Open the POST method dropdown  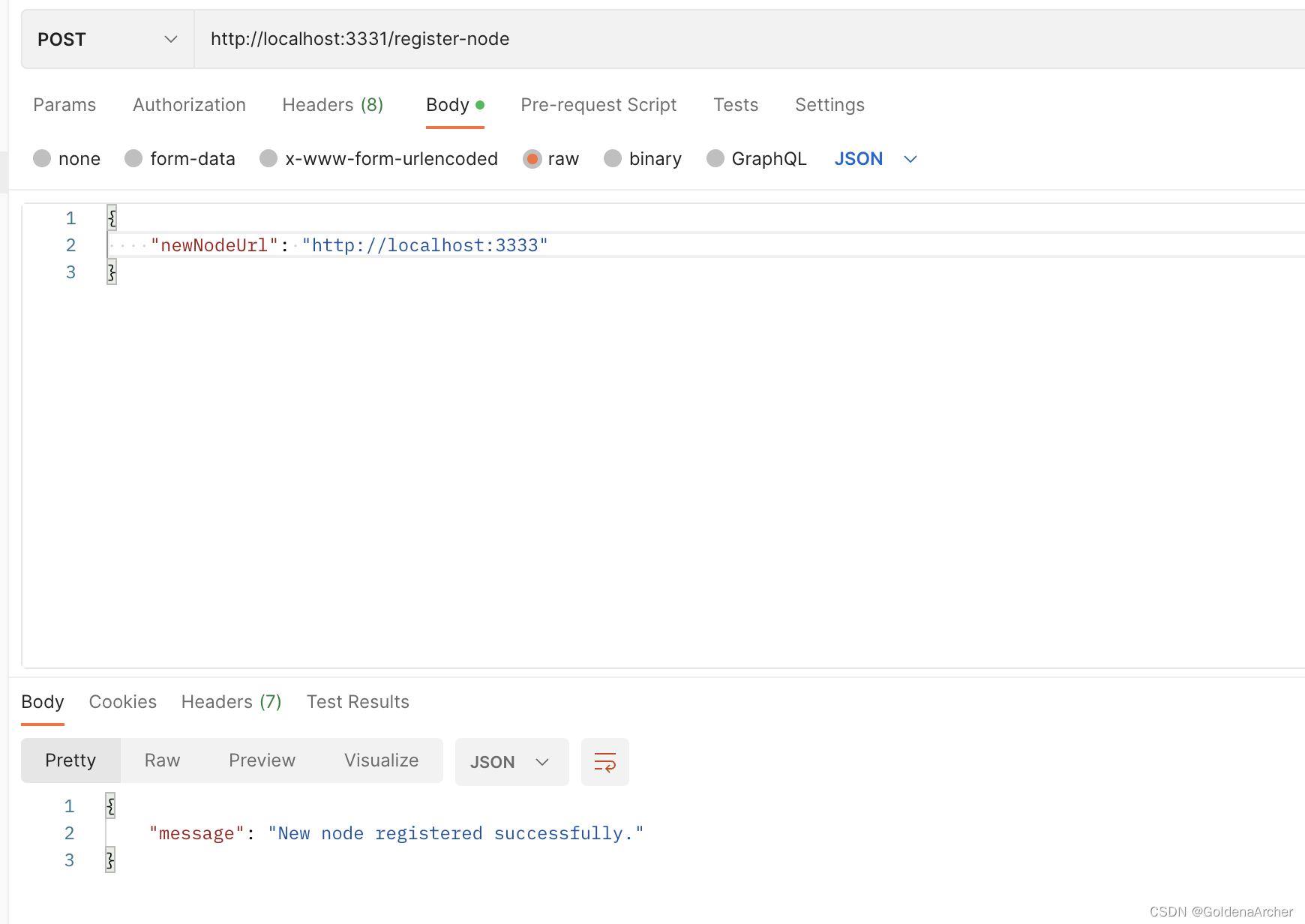click(108, 39)
